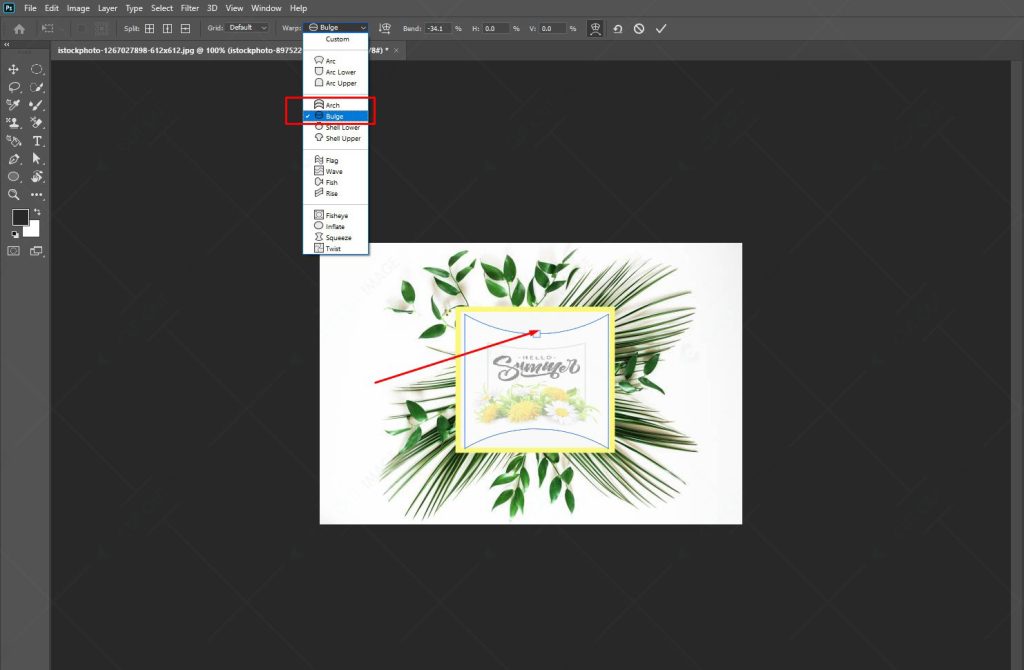Open the Warp style dropdown
Viewport: 1024px width, 670px height.
point(335,28)
